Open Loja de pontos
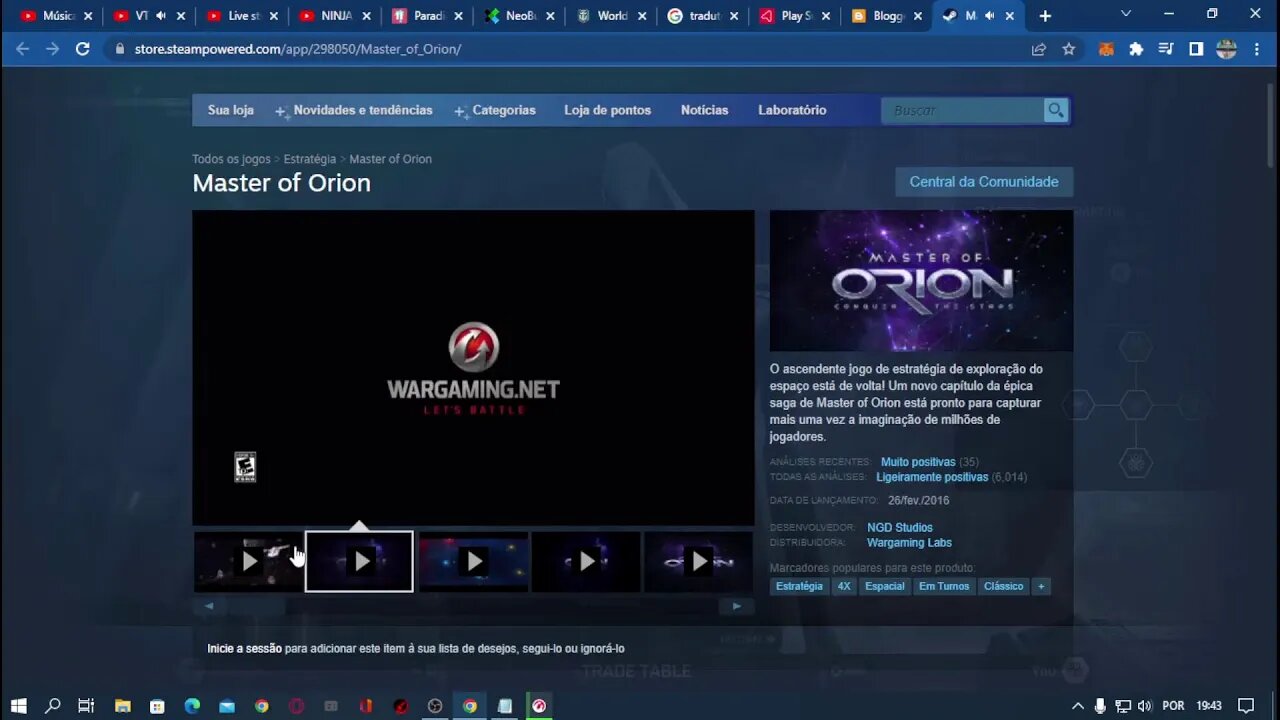Viewport: 1280px width, 720px height. click(607, 111)
